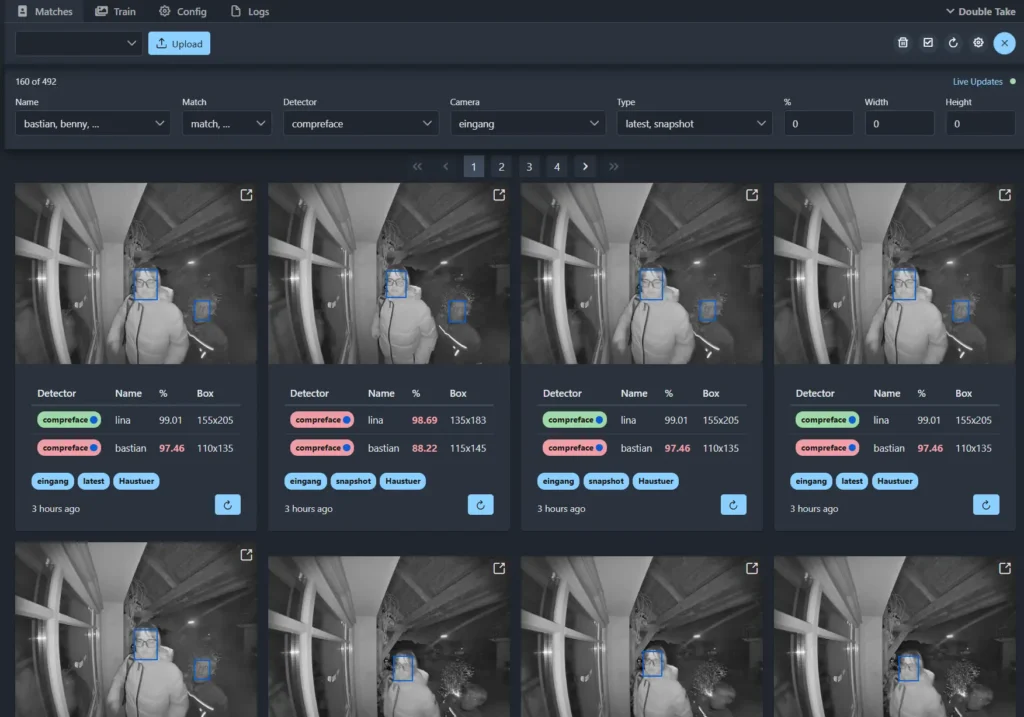Open the Logs tab

pos(249,12)
